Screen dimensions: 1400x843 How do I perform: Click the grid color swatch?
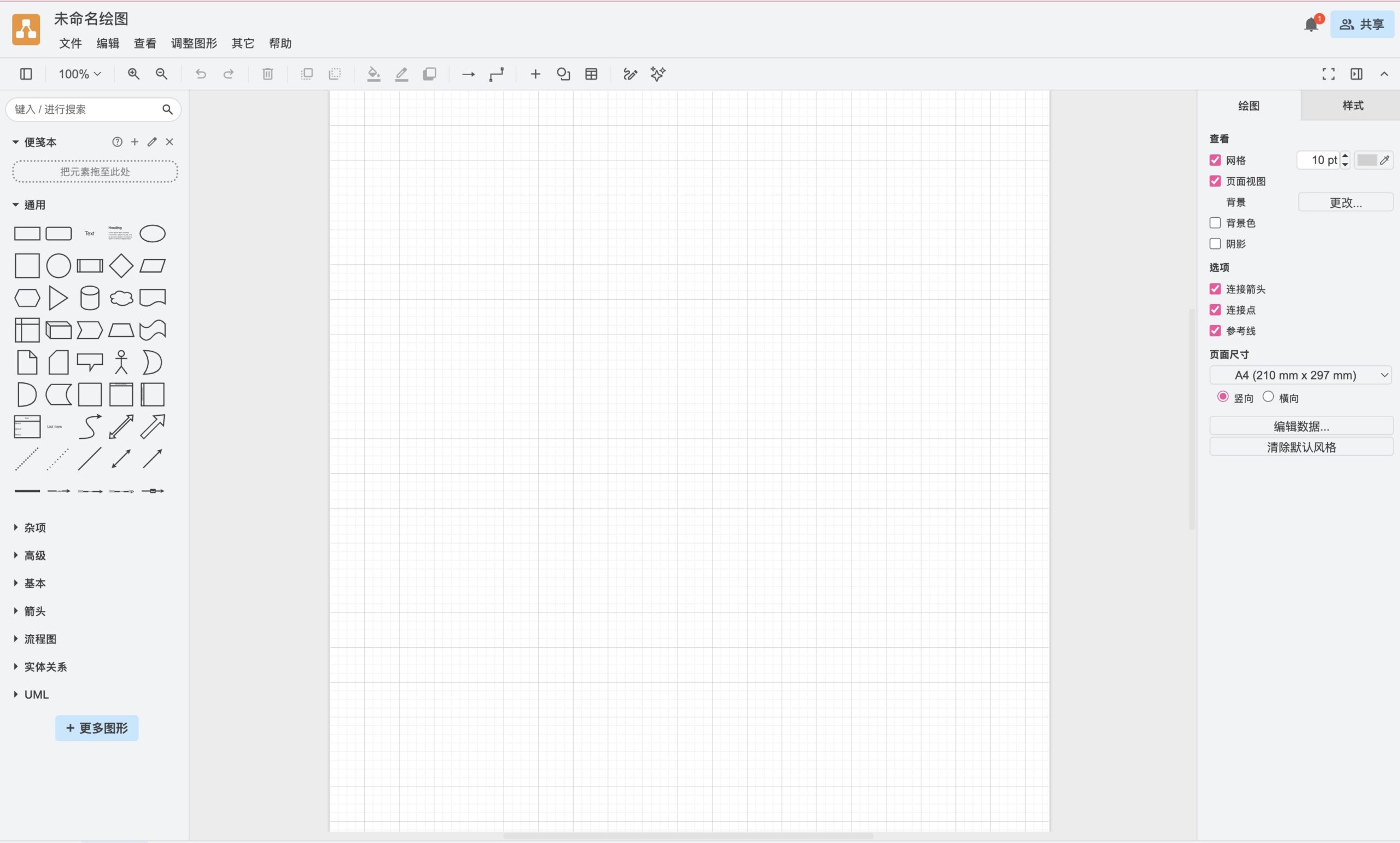click(1368, 160)
